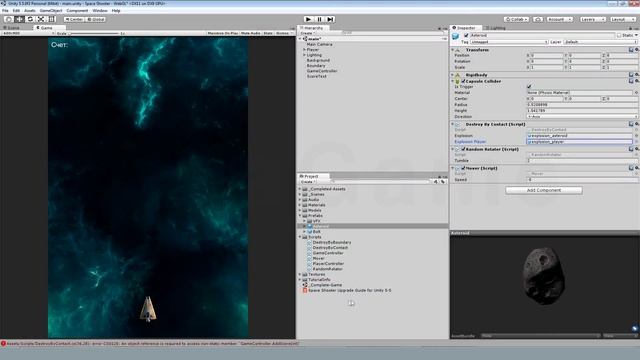Image resolution: width=640 pixels, height=360 pixels.
Task: Open the GameObject menu
Action: [51, 11]
